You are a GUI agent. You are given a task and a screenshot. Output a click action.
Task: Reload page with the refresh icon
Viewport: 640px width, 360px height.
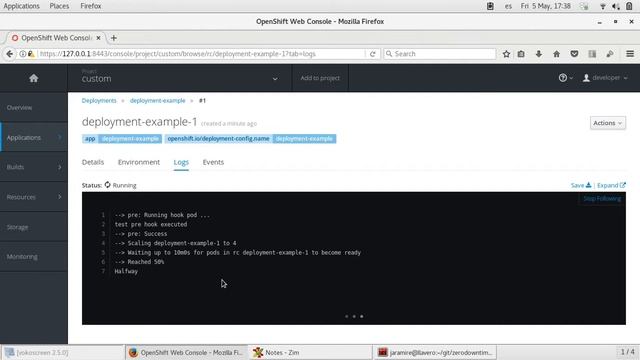click(x=372, y=54)
